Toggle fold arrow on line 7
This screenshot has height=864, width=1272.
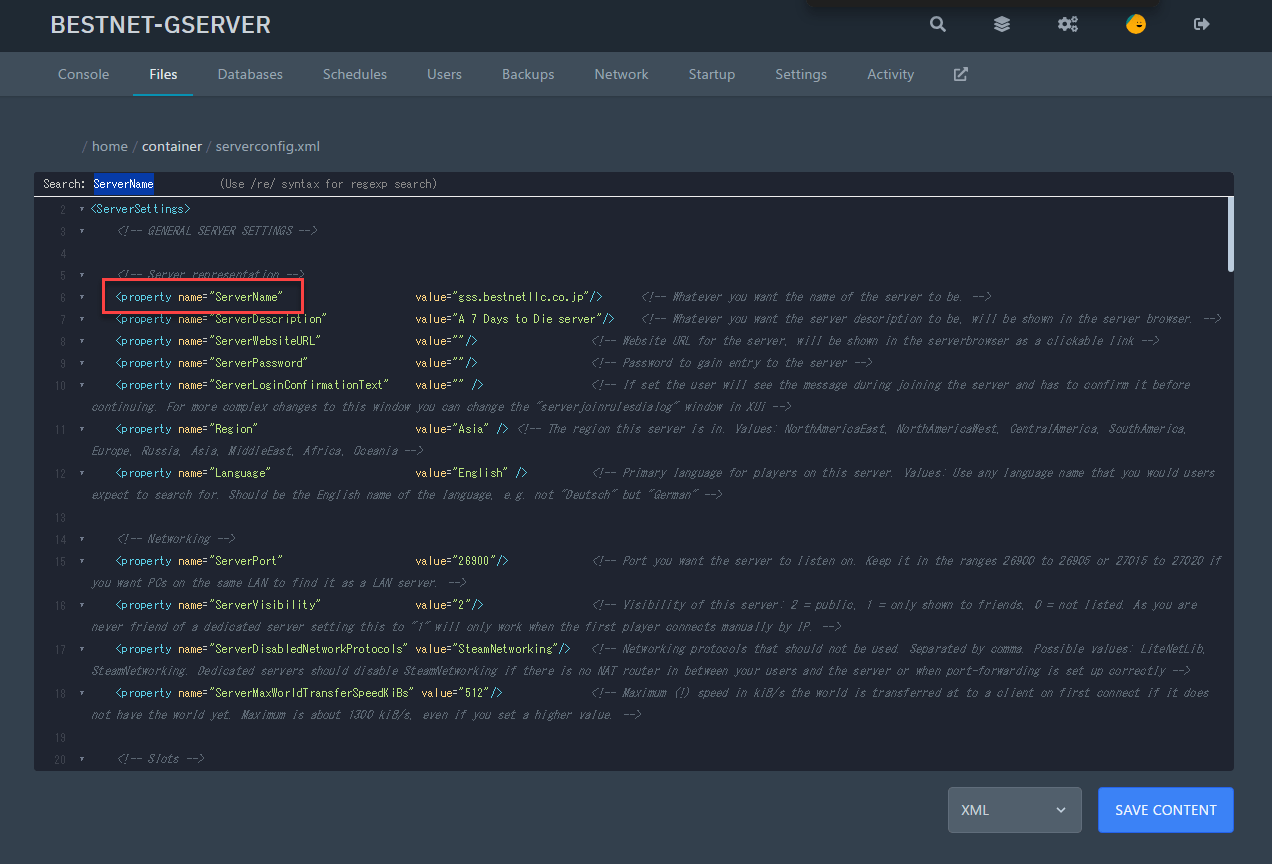[x=82, y=319]
